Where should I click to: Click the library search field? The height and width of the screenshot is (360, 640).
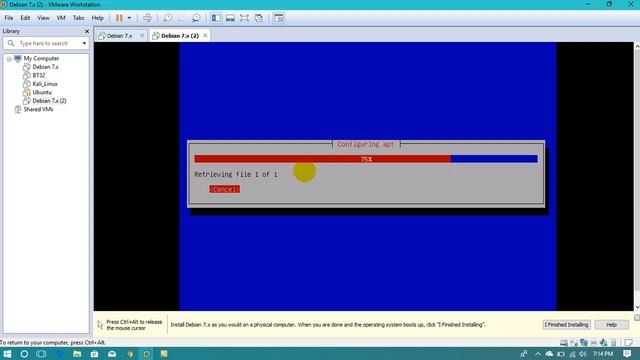point(45,43)
